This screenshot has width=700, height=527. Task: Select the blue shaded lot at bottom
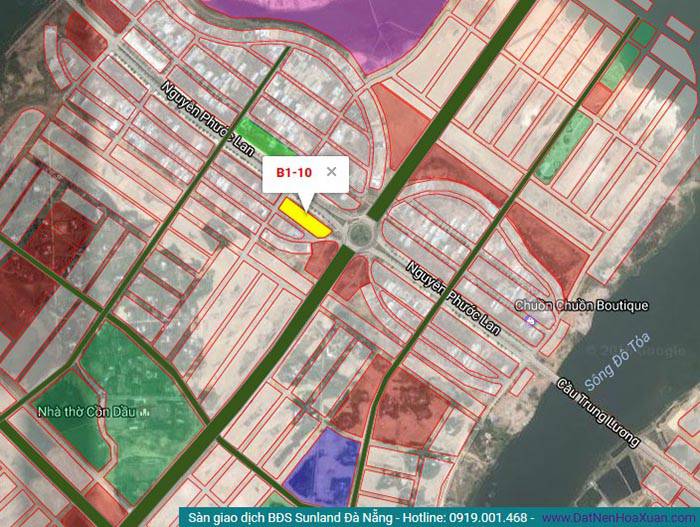(322, 465)
